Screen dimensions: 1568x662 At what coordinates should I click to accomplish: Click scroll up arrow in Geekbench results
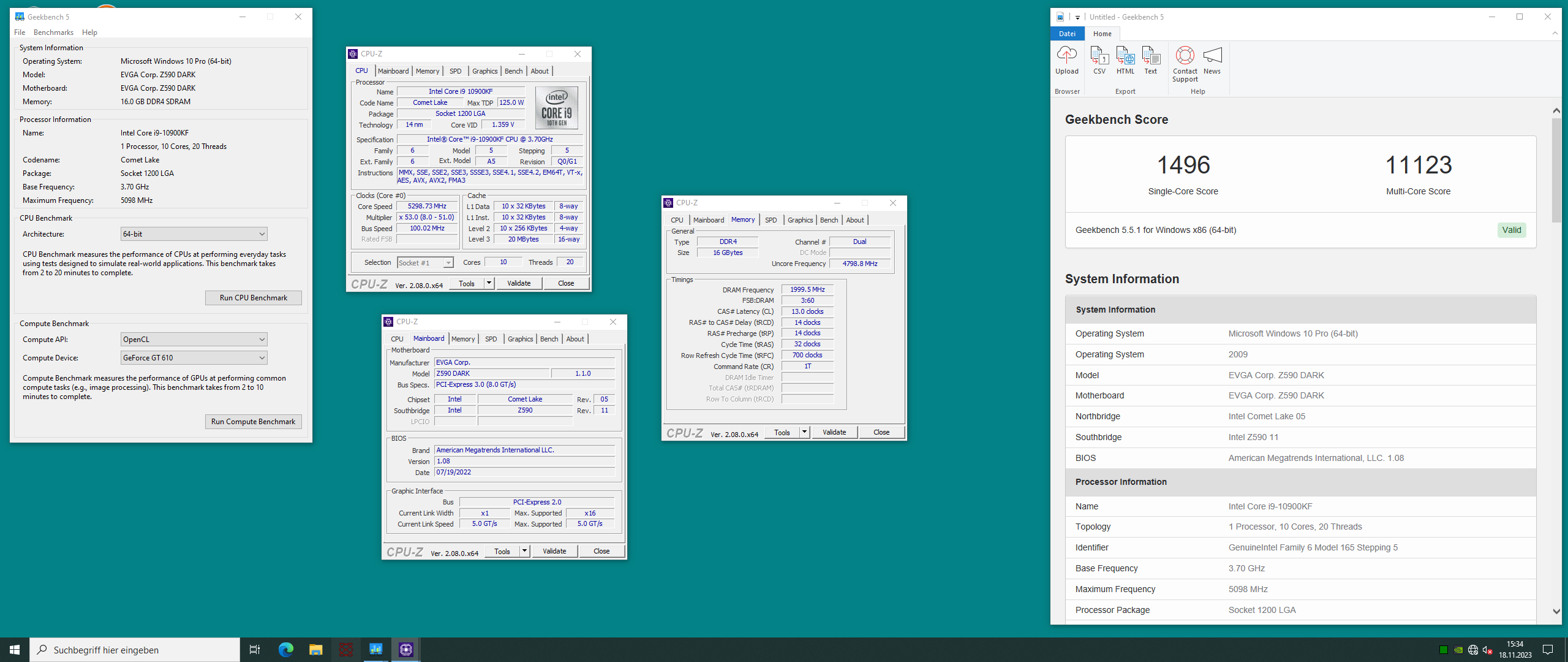tap(1556, 110)
